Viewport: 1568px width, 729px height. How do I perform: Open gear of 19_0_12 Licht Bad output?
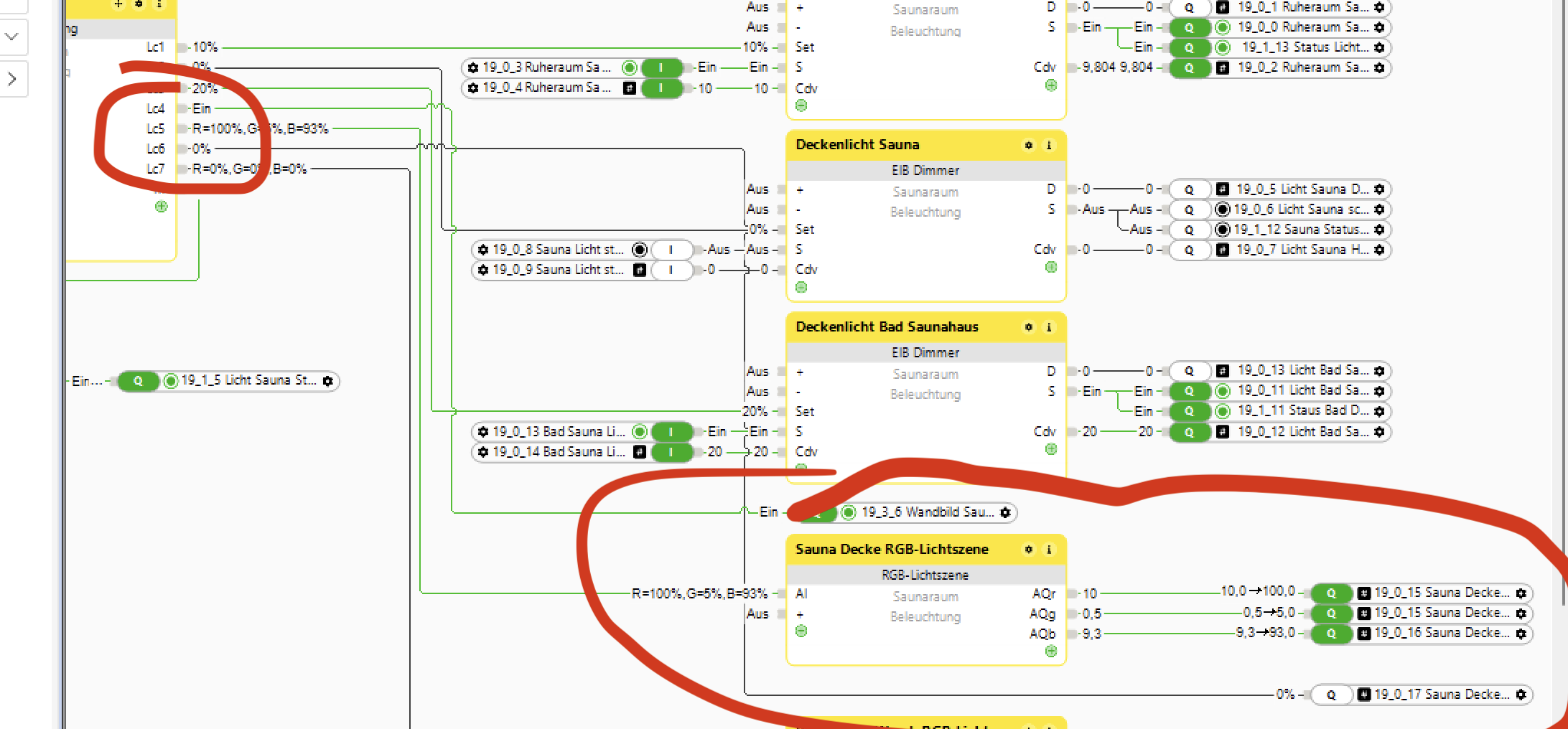point(1379,432)
